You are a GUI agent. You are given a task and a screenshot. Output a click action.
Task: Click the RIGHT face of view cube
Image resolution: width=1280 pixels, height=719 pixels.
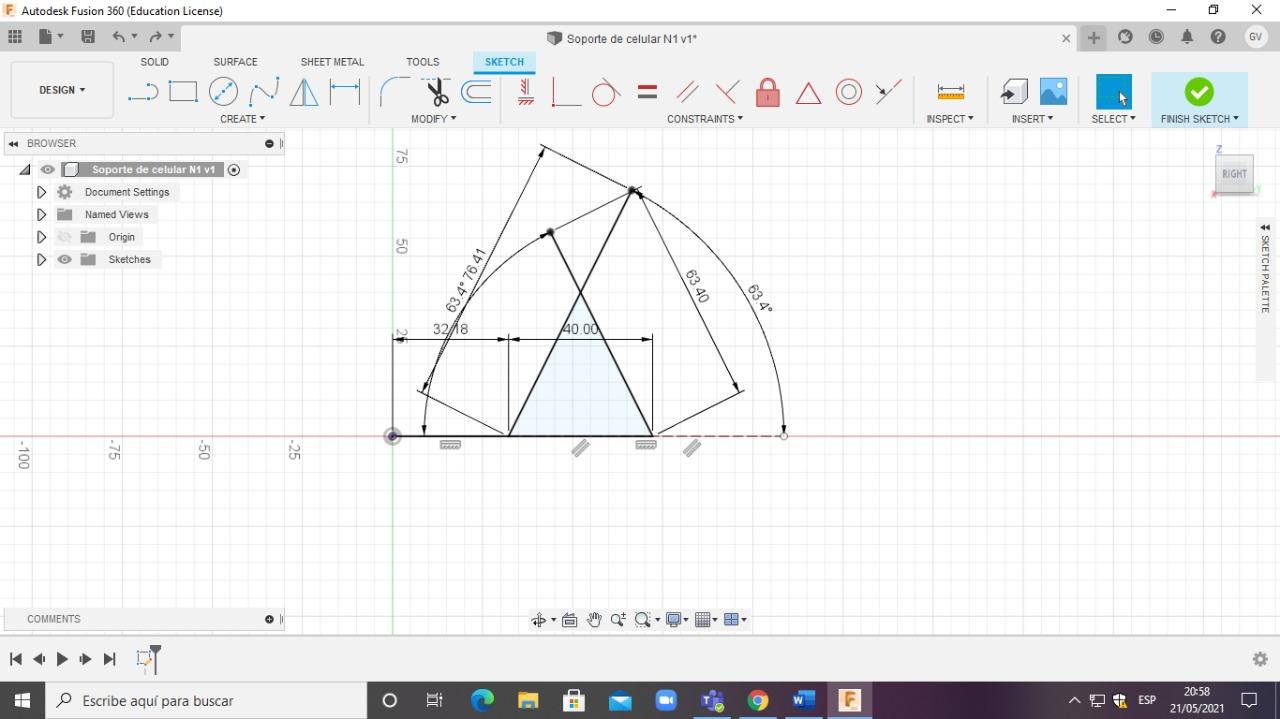click(1234, 174)
